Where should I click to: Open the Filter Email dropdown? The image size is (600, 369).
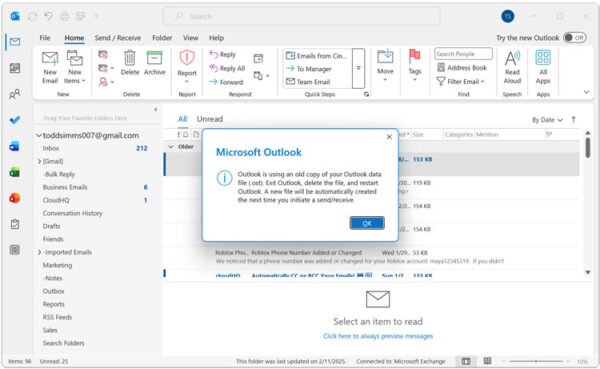point(461,82)
